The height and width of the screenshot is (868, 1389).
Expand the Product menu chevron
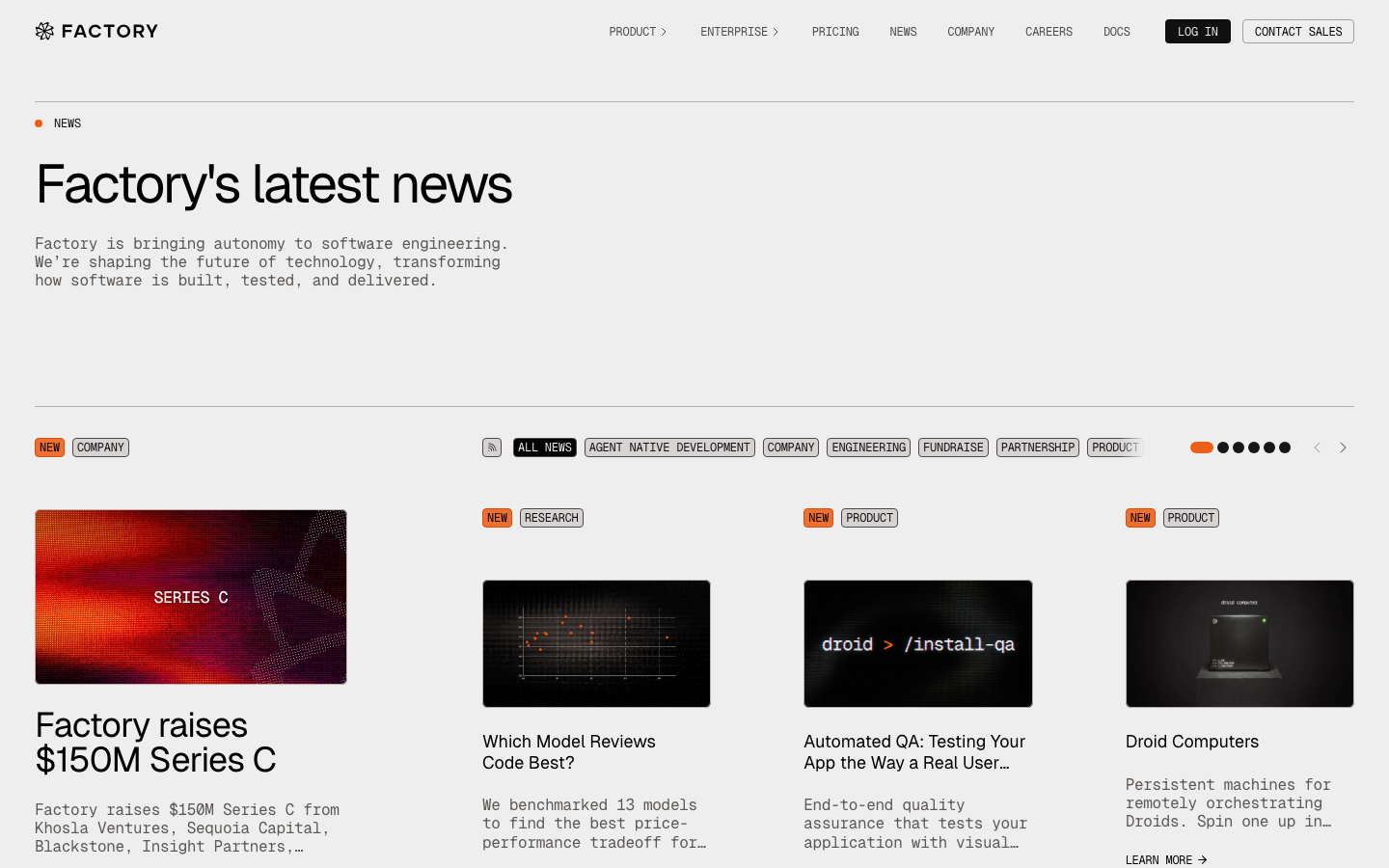click(664, 32)
